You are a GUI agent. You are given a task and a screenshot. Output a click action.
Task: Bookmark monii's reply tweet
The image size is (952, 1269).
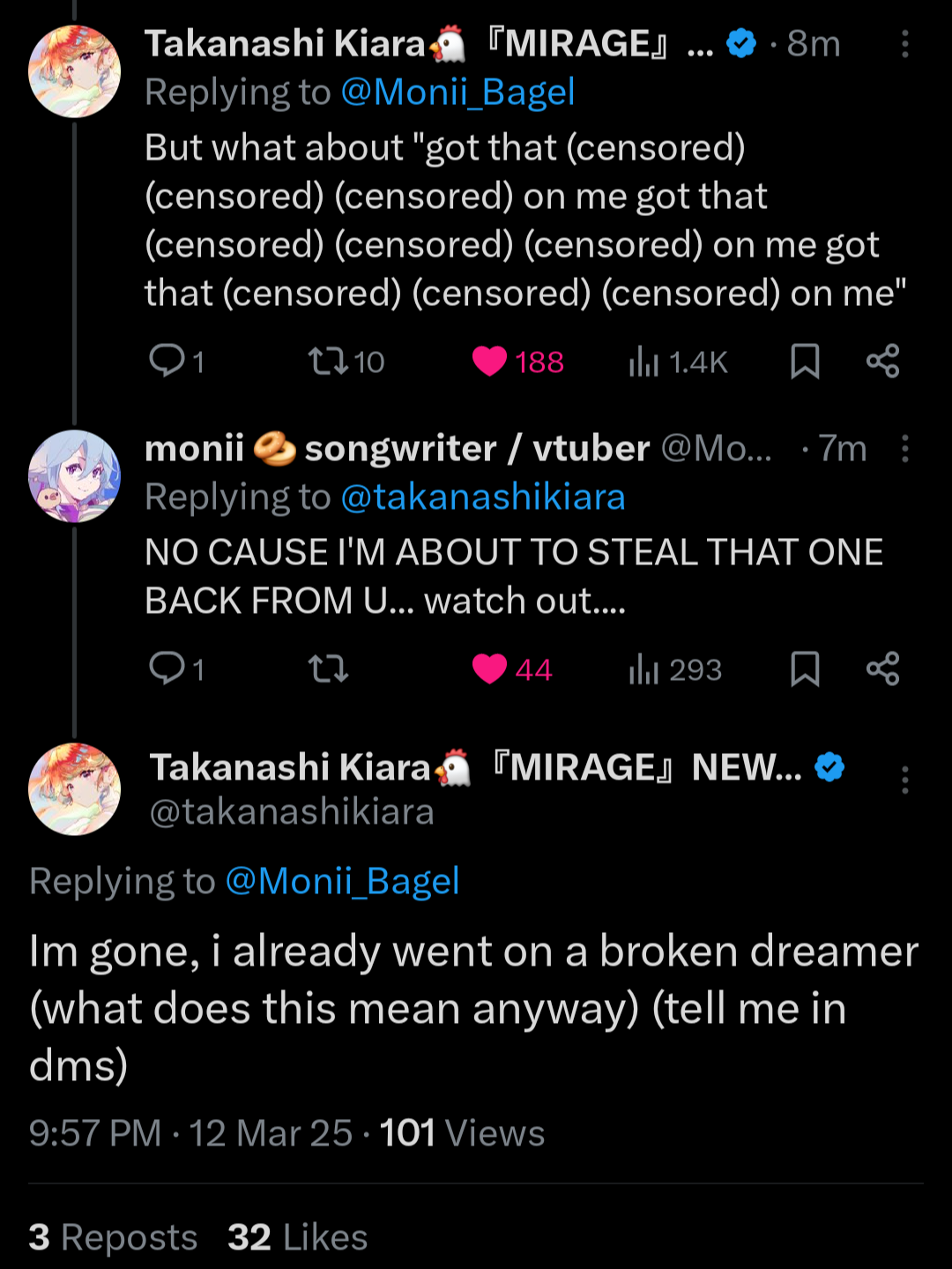tap(805, 669)
